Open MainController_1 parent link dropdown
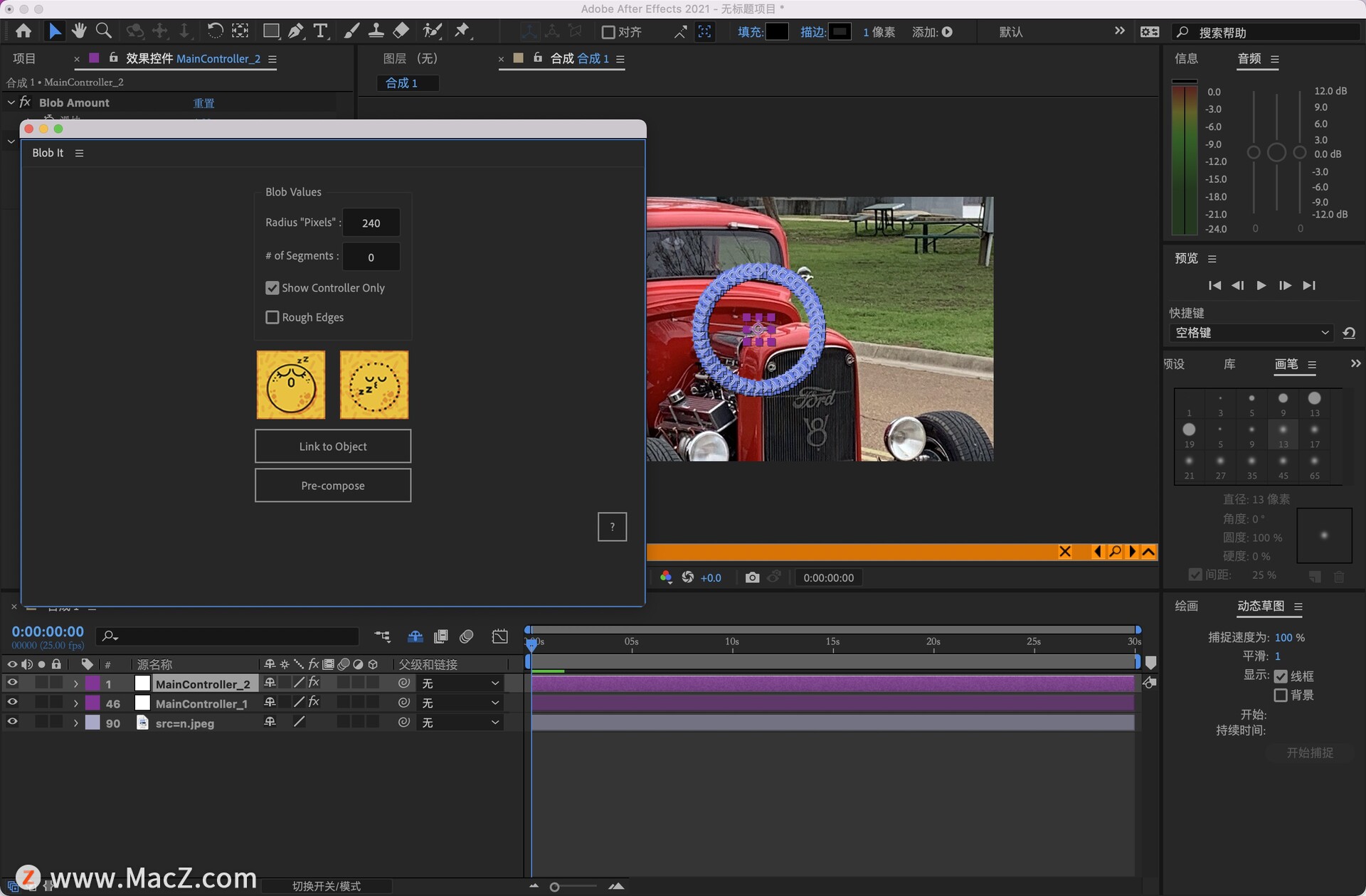 click(x=460, y=703)
